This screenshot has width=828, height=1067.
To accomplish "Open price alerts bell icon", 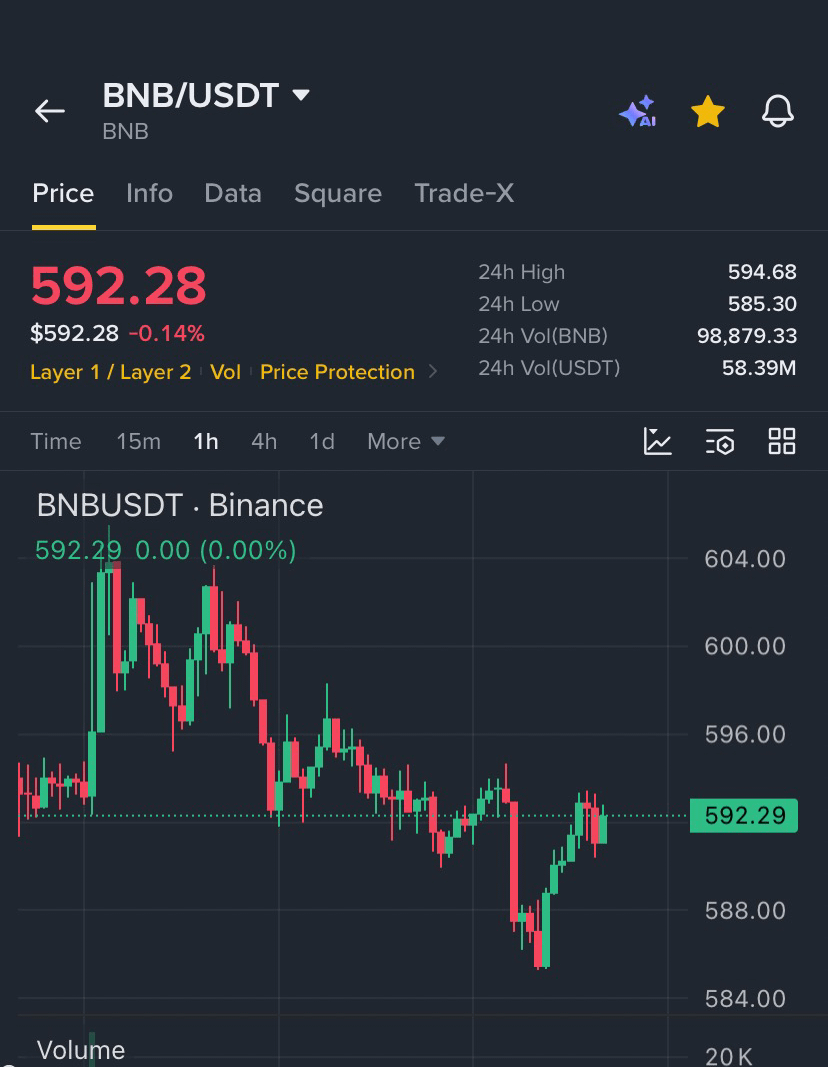I will (x=778, y=111).
